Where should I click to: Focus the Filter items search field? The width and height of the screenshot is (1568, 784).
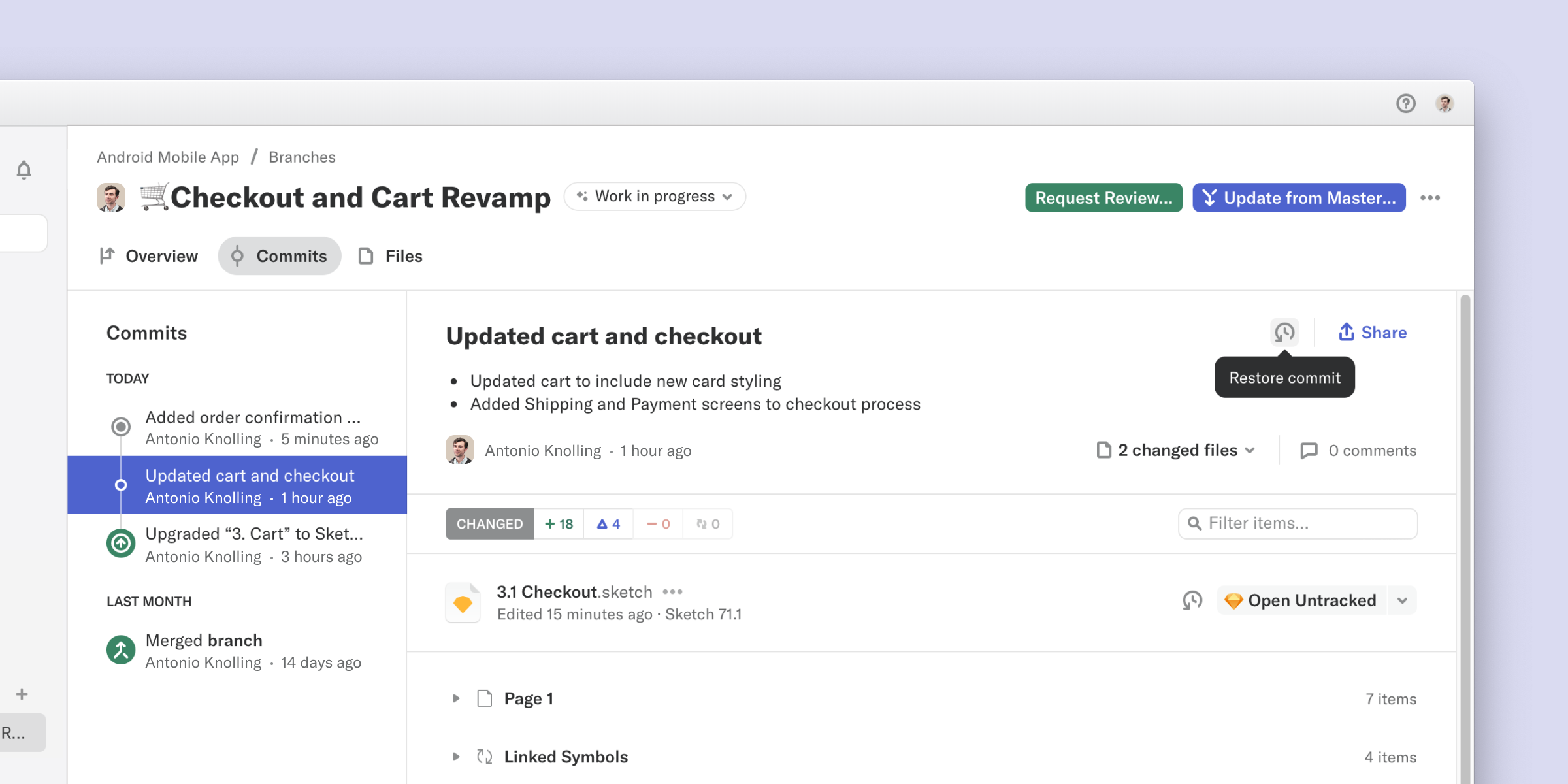click(1298, 523)
